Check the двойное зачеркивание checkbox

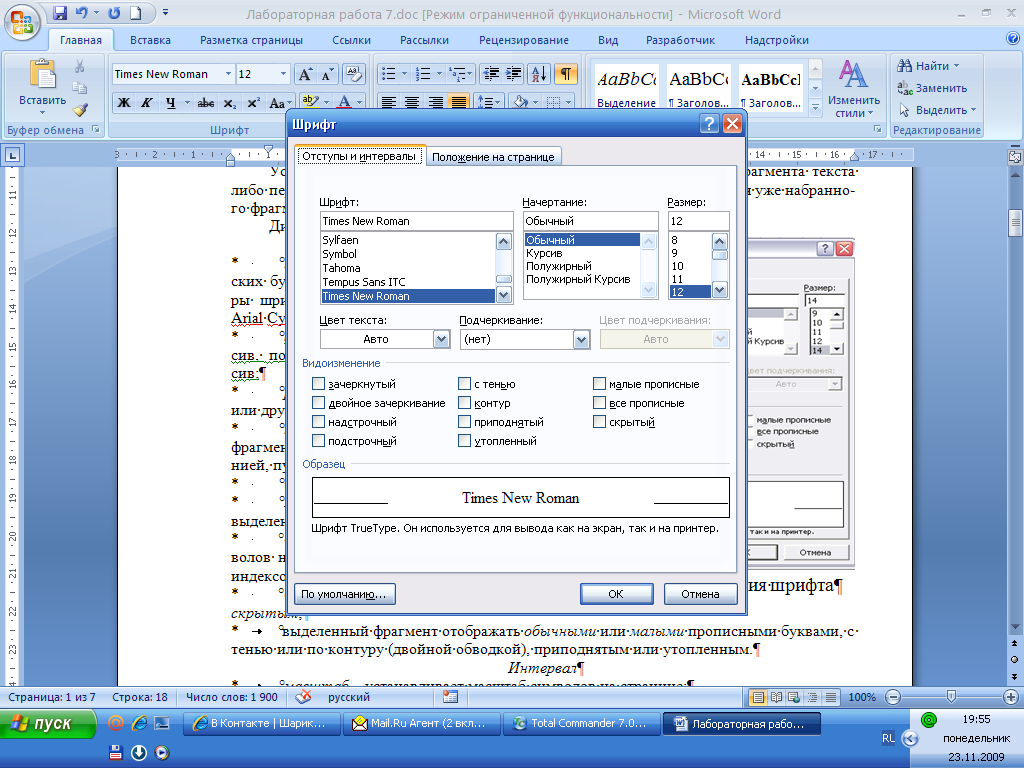(318, 402)
